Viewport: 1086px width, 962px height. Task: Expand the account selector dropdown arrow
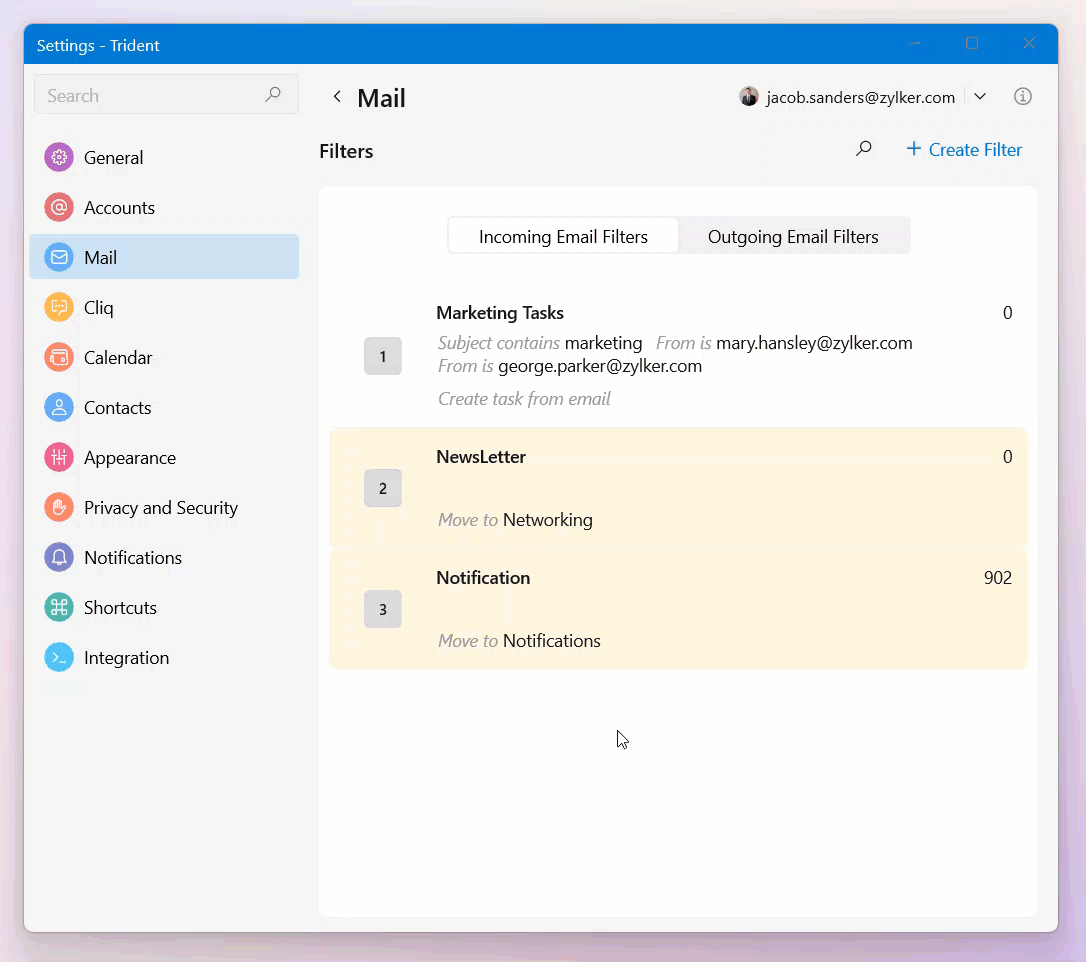(x=980, y=96)
